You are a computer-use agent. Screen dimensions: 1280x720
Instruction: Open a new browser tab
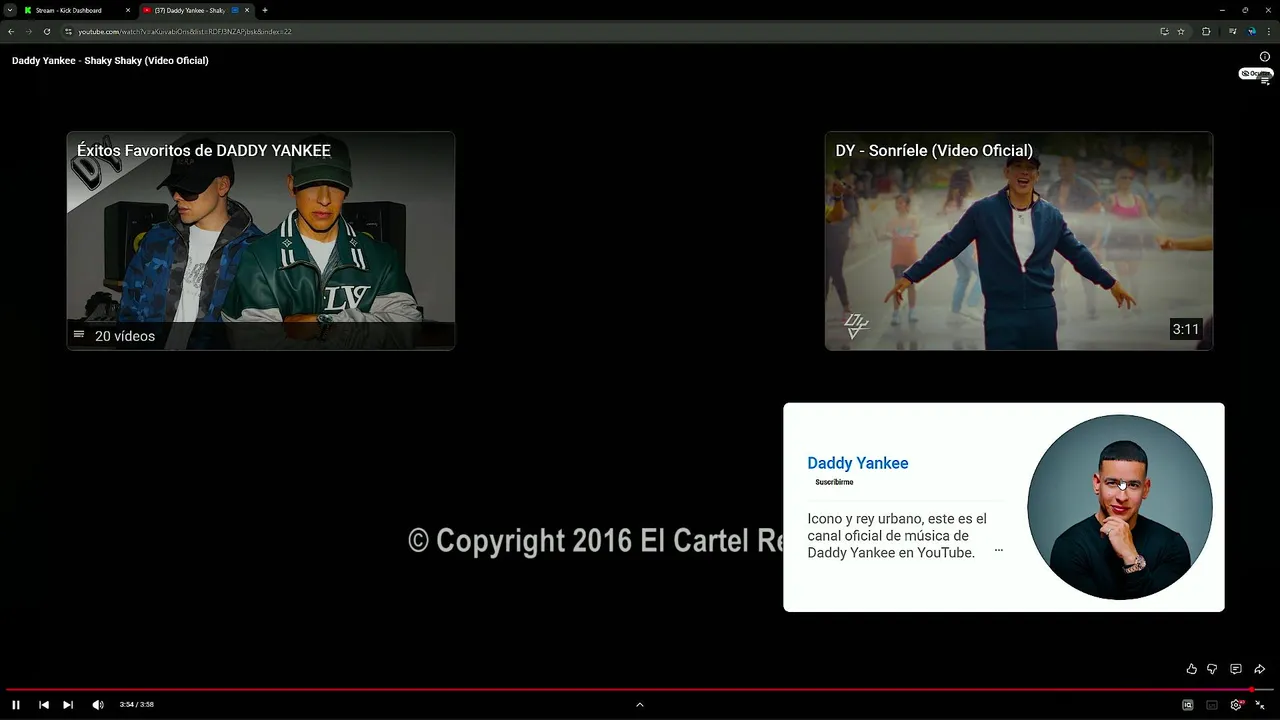pos(265,10)
